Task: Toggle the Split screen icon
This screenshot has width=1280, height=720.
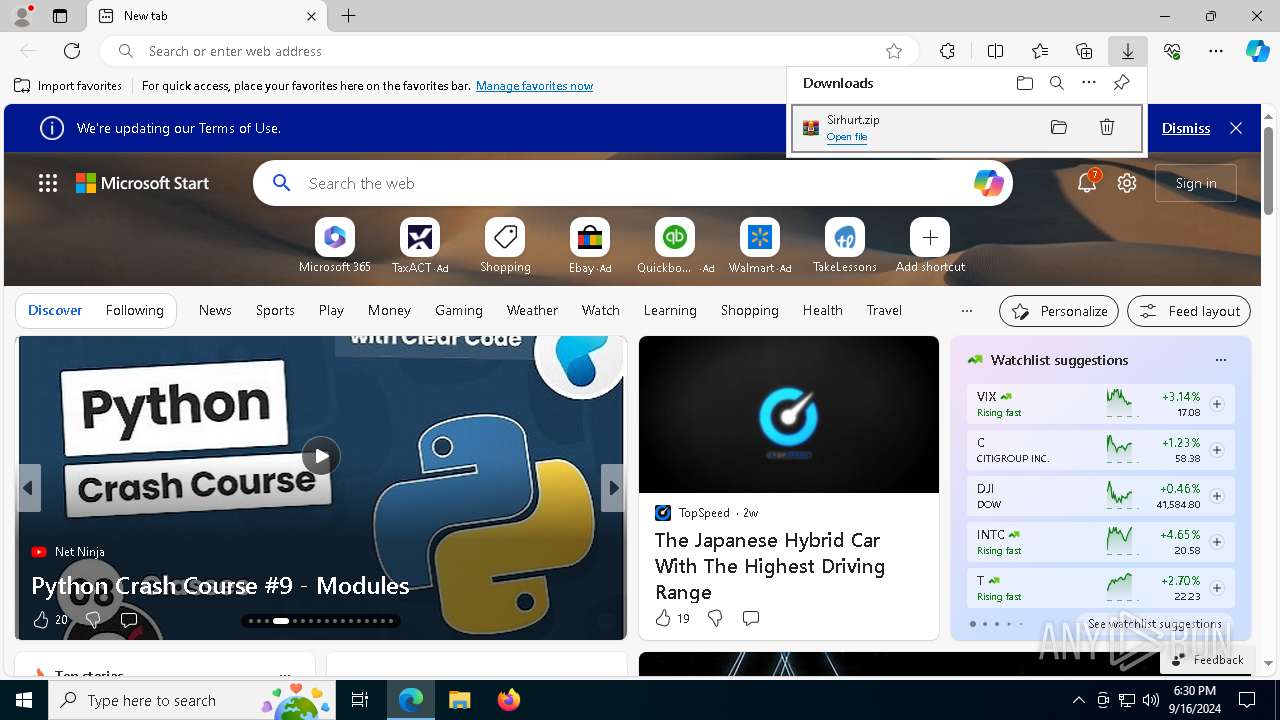Action: pyautogui.click(x=995, y=51)
